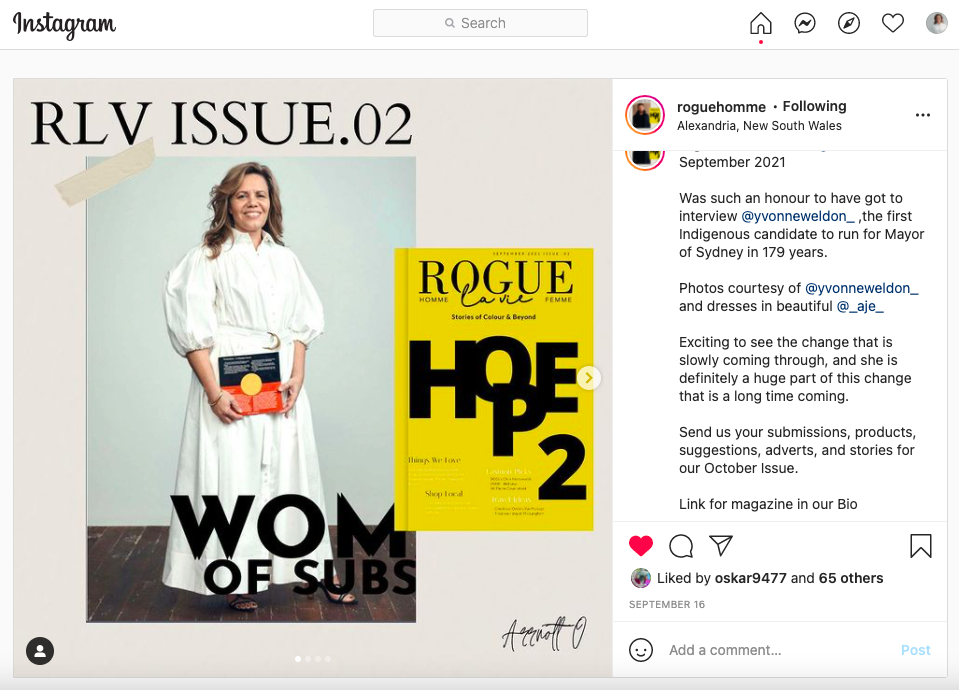Click the Instagram logo
This screenshot has width=959, height=690.
click(x=64, y=25)
